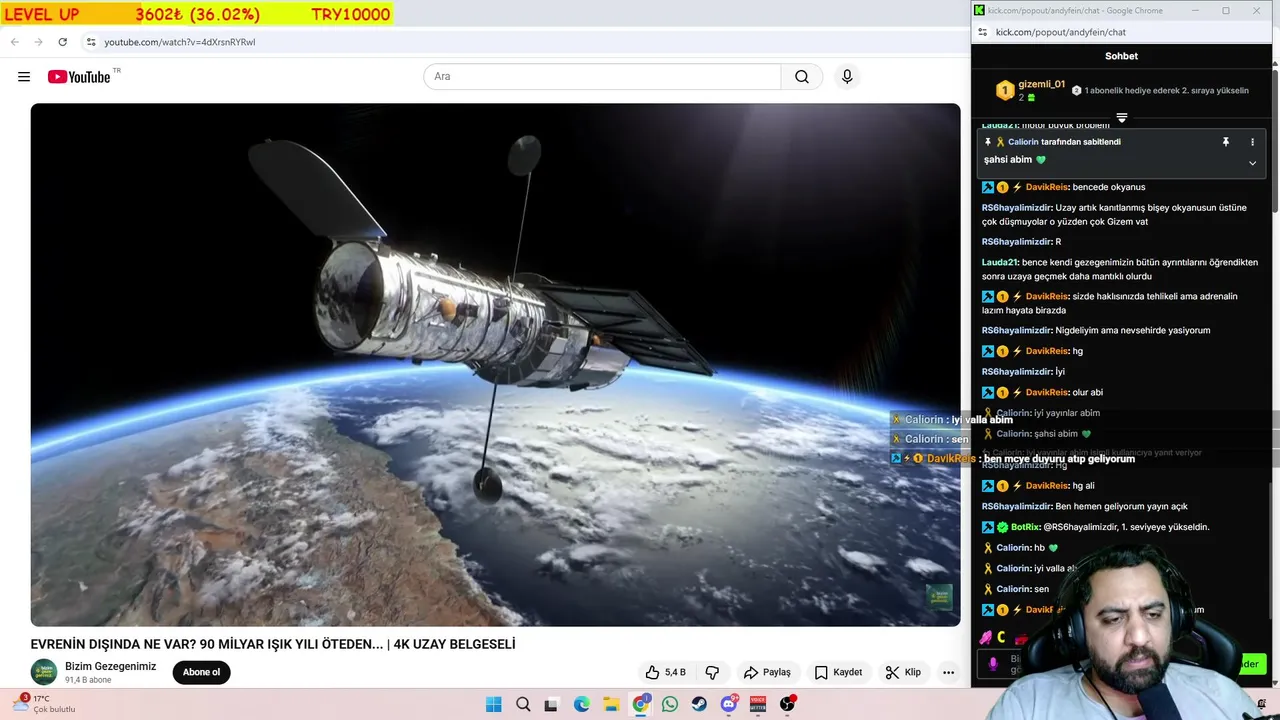Viewport: 1280px width, 720px height.
Task: Open Discord from taskbar
Action: [729, 704]
